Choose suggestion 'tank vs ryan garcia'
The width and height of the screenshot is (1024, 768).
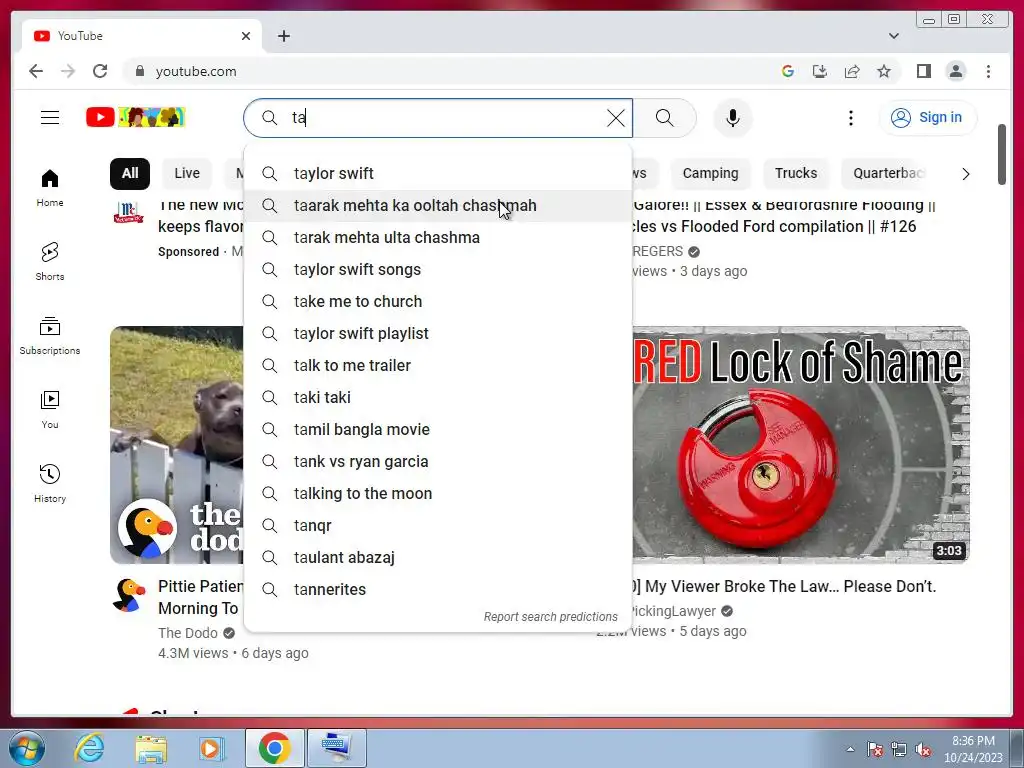438,462
